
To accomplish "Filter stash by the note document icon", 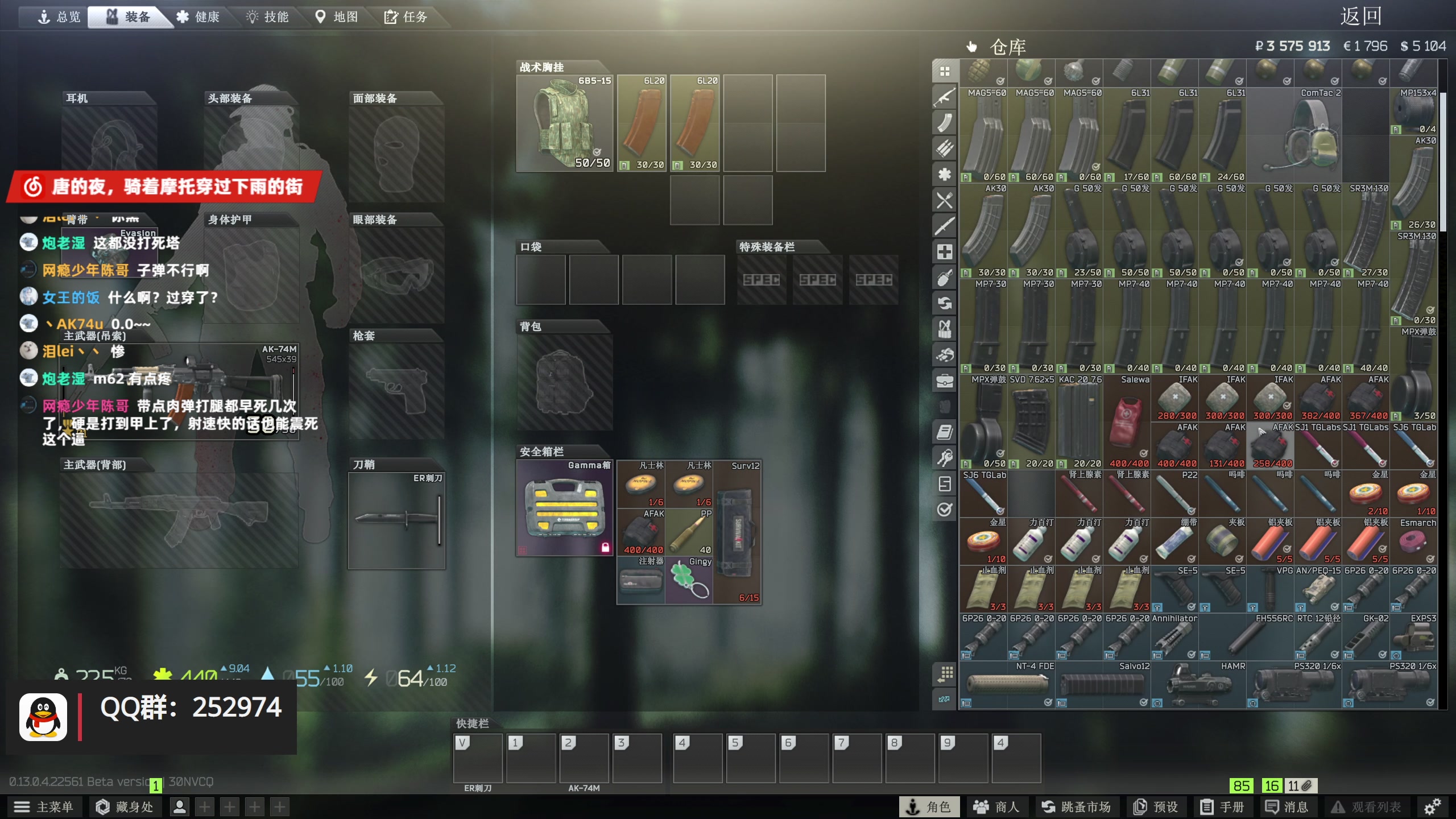I will click(x=945, y=484).
